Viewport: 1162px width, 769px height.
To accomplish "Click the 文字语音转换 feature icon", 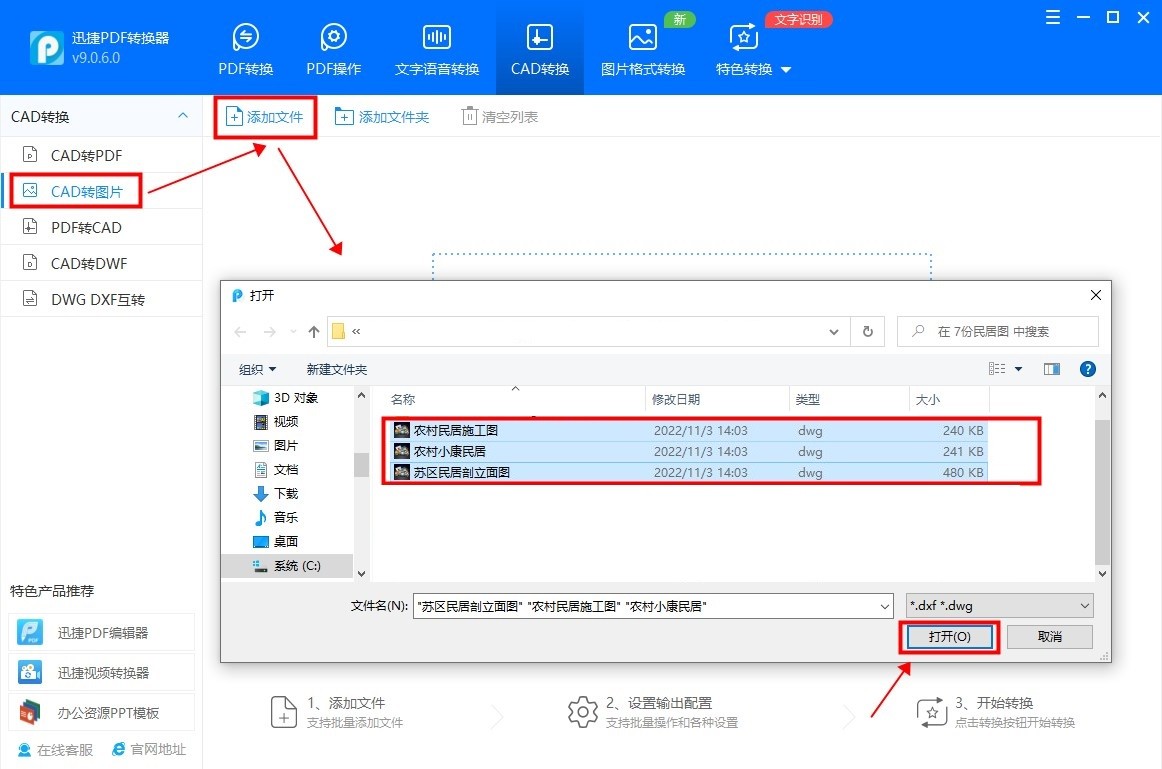I will coord(436,38).
